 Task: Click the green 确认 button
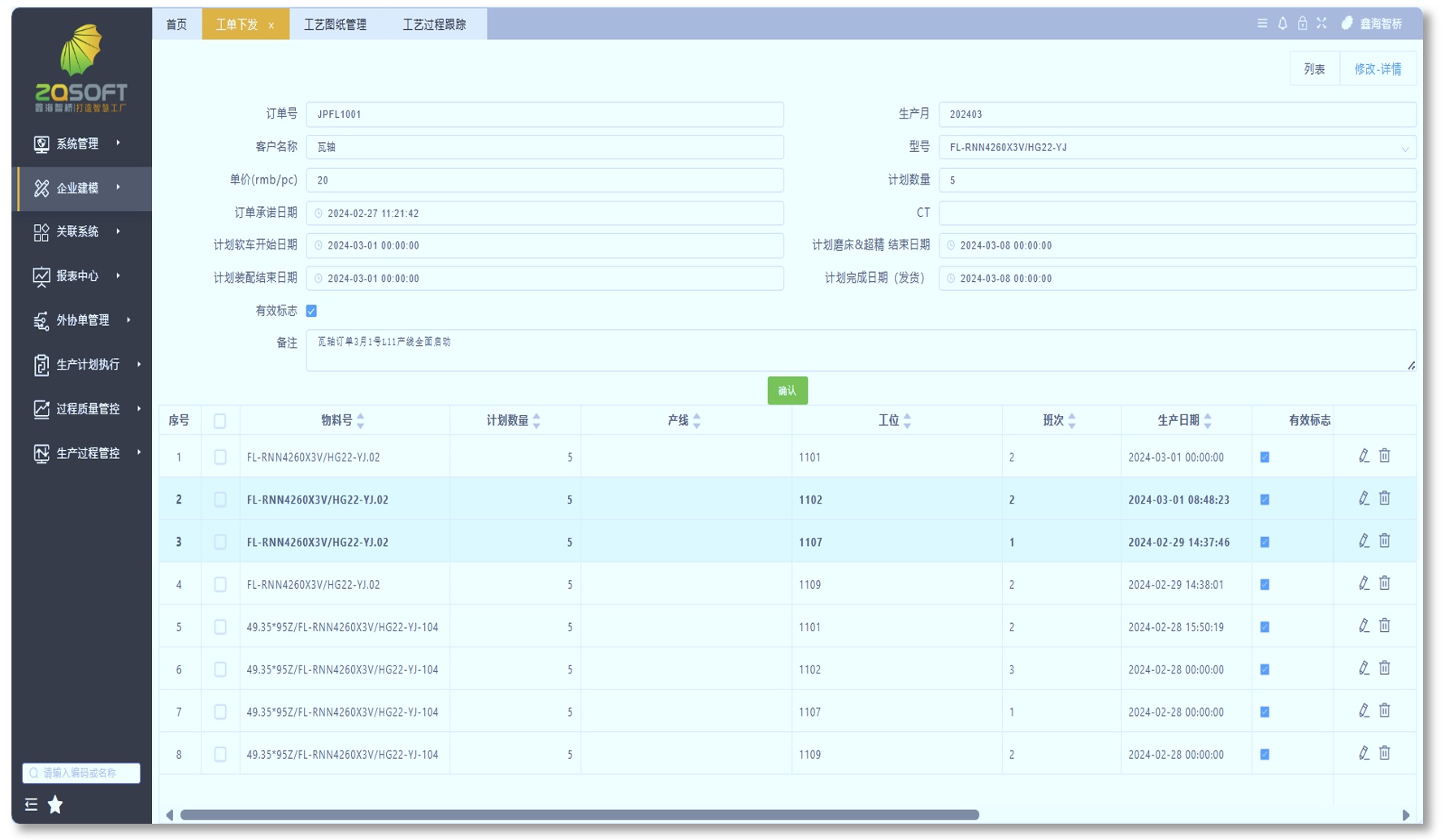click(787, 391)
